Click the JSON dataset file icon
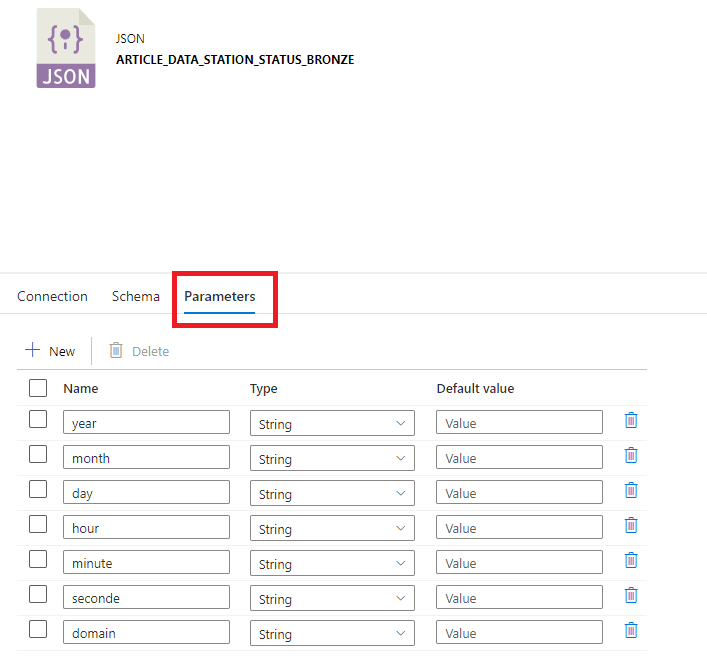Image resolution: width=707 pixels, height=667 pixels. (x=66, y=48)
